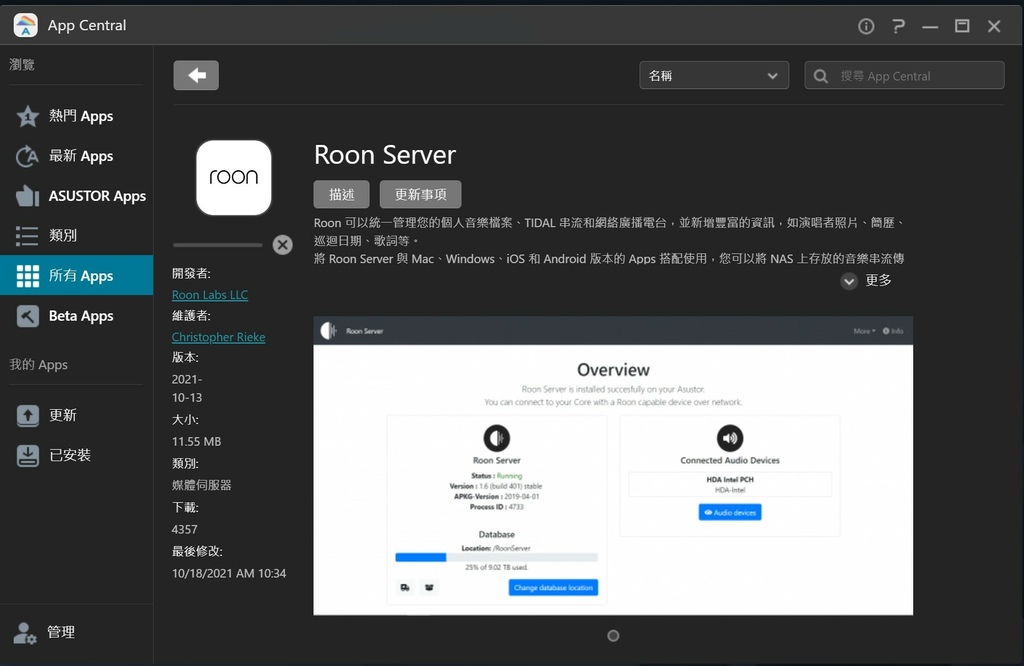Click the Roon app logo
The image size is (1024, 666).
(234, 178)
